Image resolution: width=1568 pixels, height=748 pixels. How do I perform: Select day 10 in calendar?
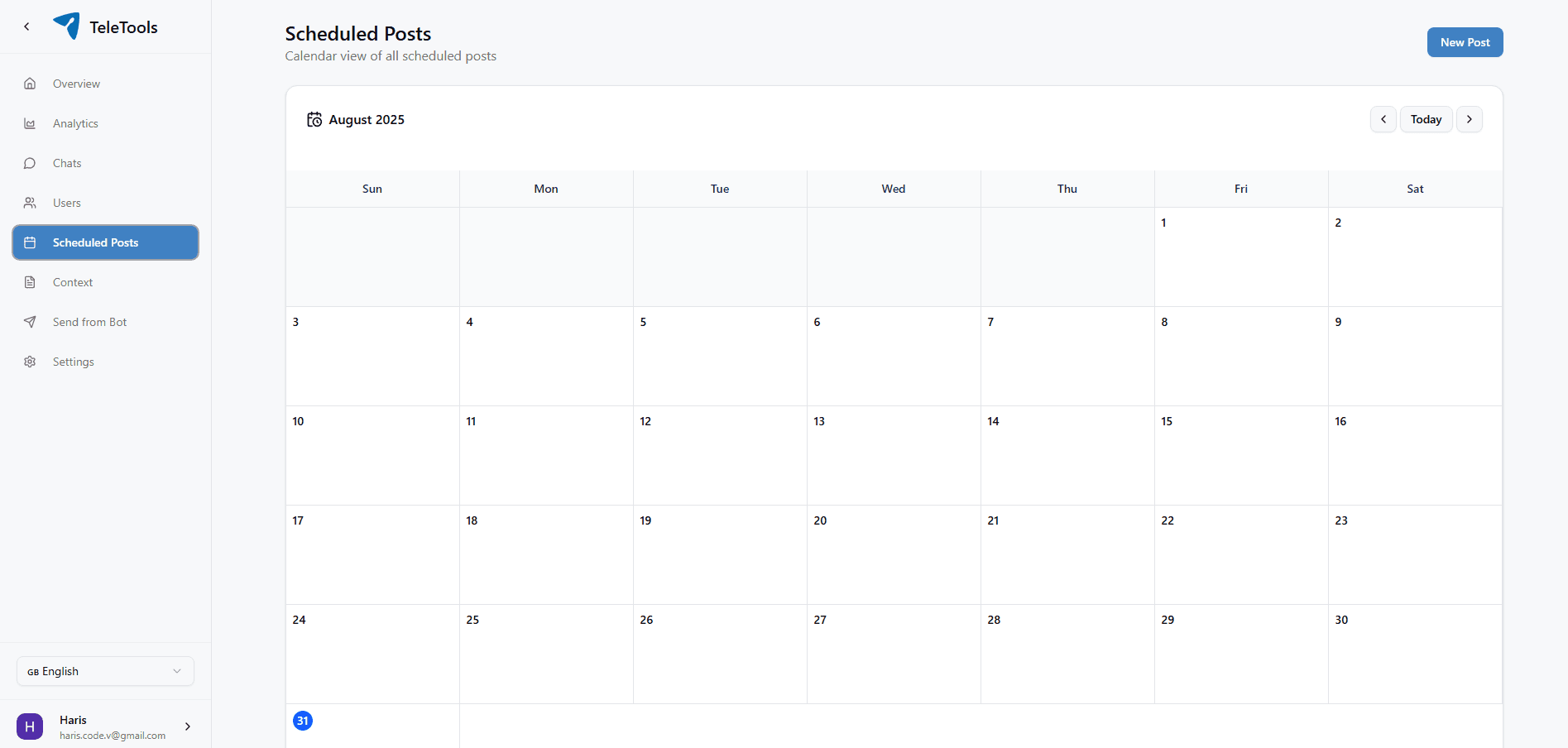(372, 455)
